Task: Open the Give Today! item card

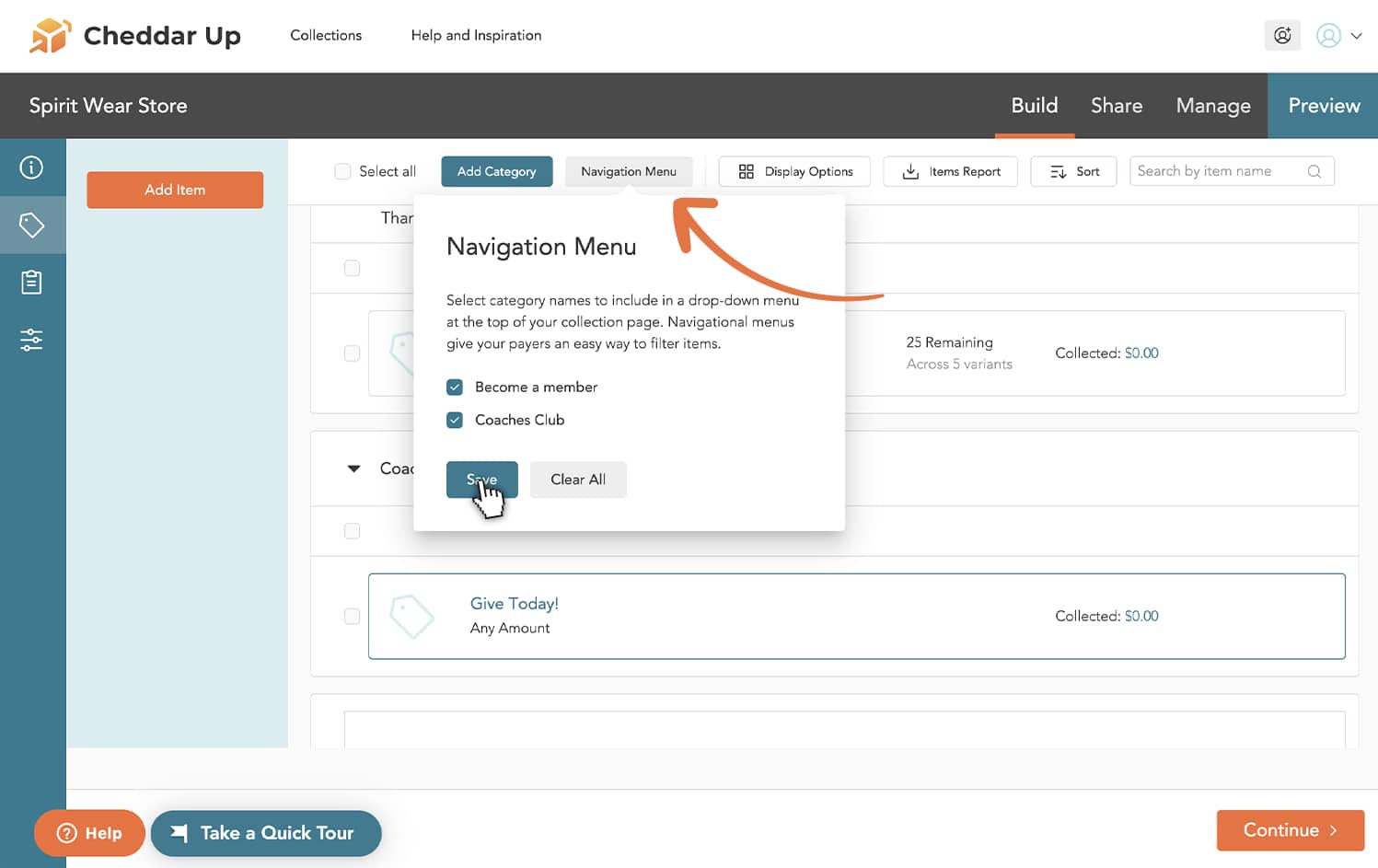Action: click(856, 616)
